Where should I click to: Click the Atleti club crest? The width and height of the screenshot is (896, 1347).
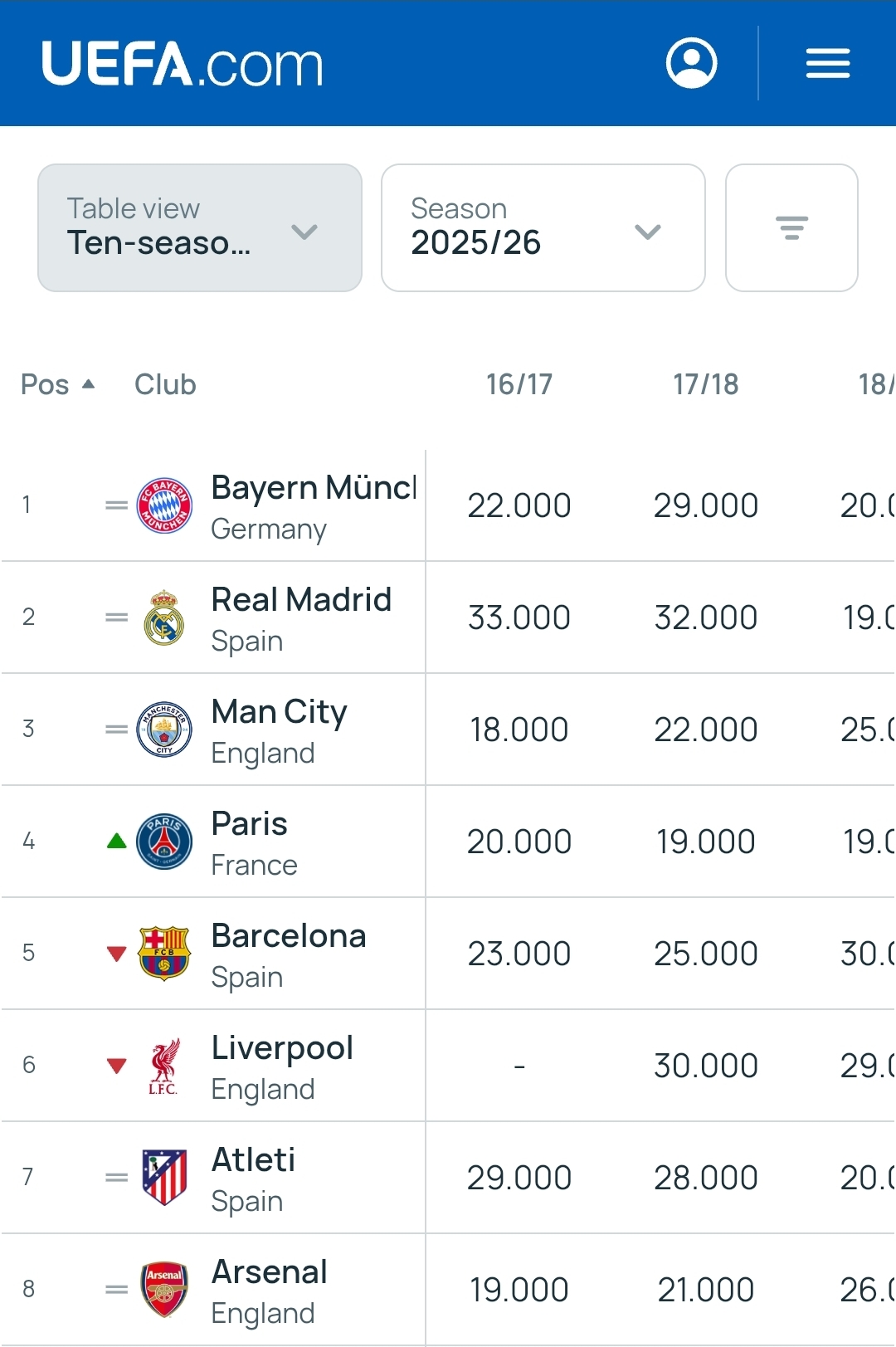tap(164, 1178)
